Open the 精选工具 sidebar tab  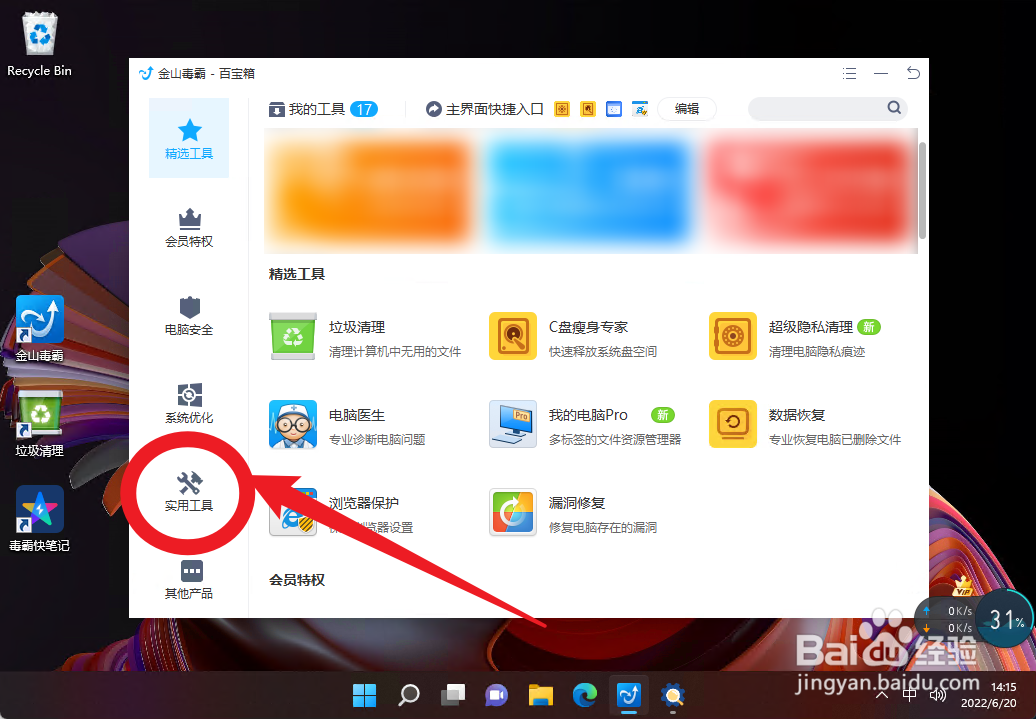pyautogui.click(x=189, y=139)
